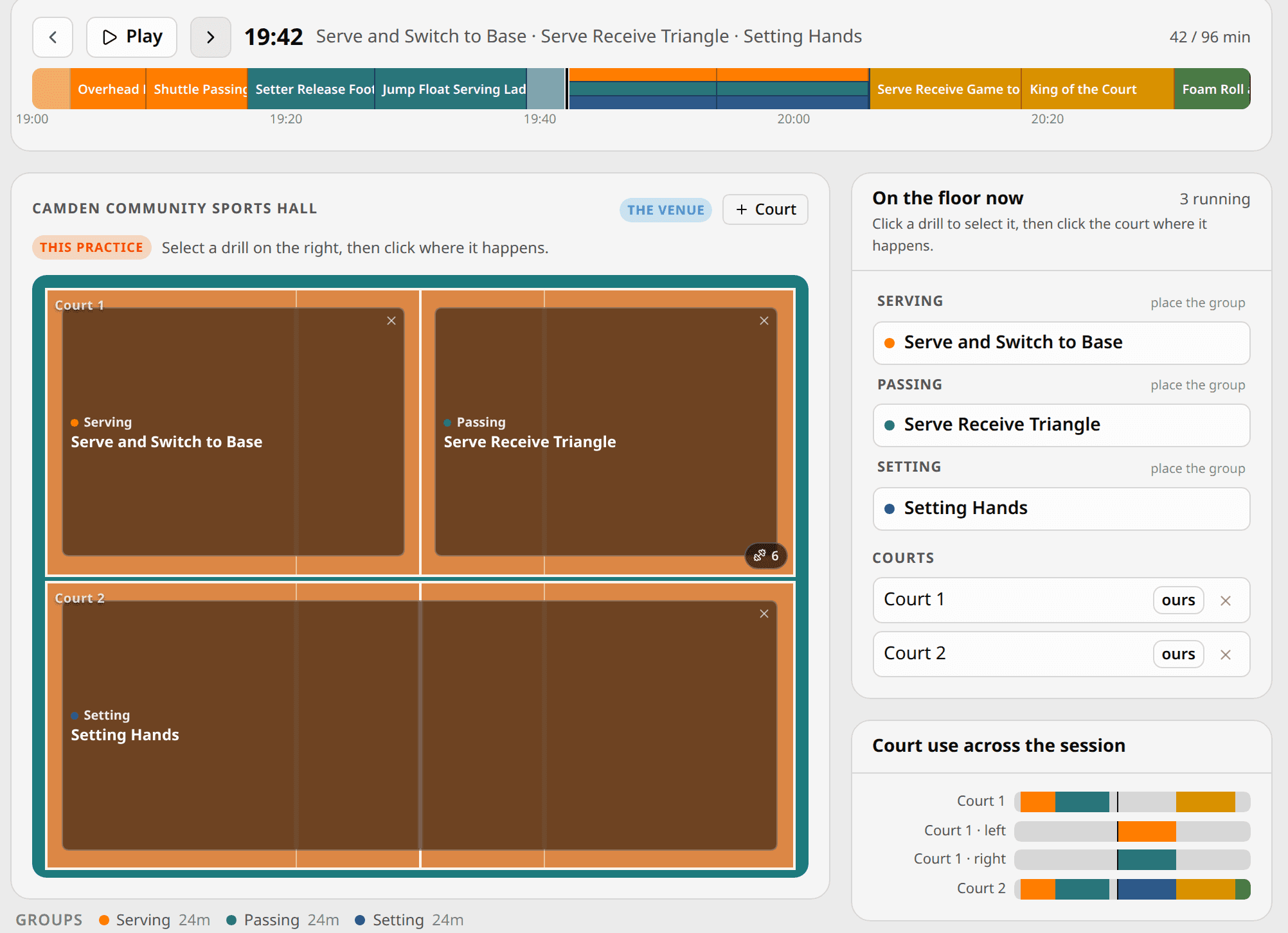Screen dimensions: 1288x933
Task: Delete Court 2 from courts list
Action: [x=1226, y=655]
